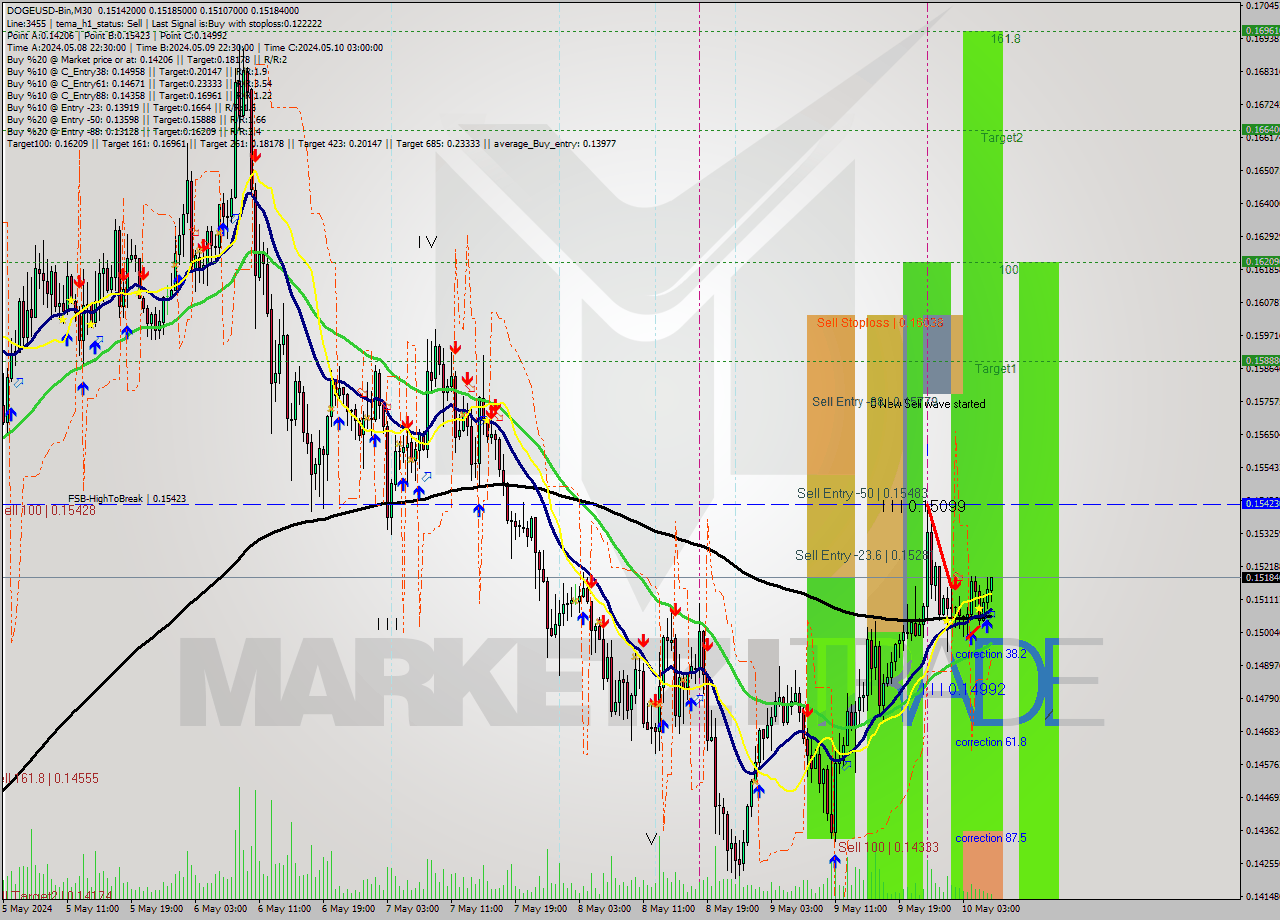Click '8 May 03:00' on time axis

click(604, 909)
